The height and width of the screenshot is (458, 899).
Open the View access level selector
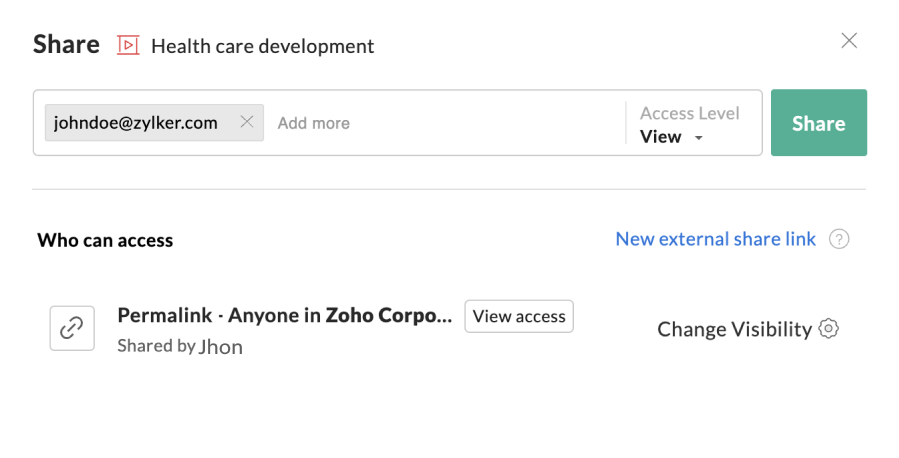click(x=661, y=137)
